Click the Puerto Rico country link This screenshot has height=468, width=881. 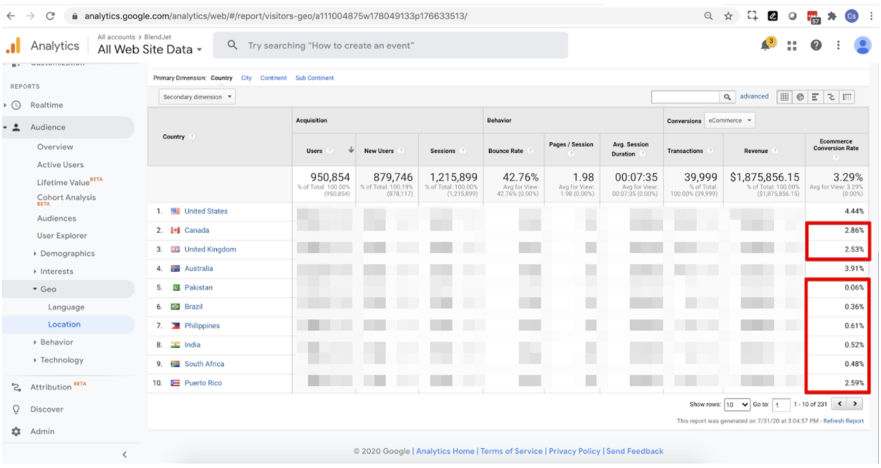(203, 383)
